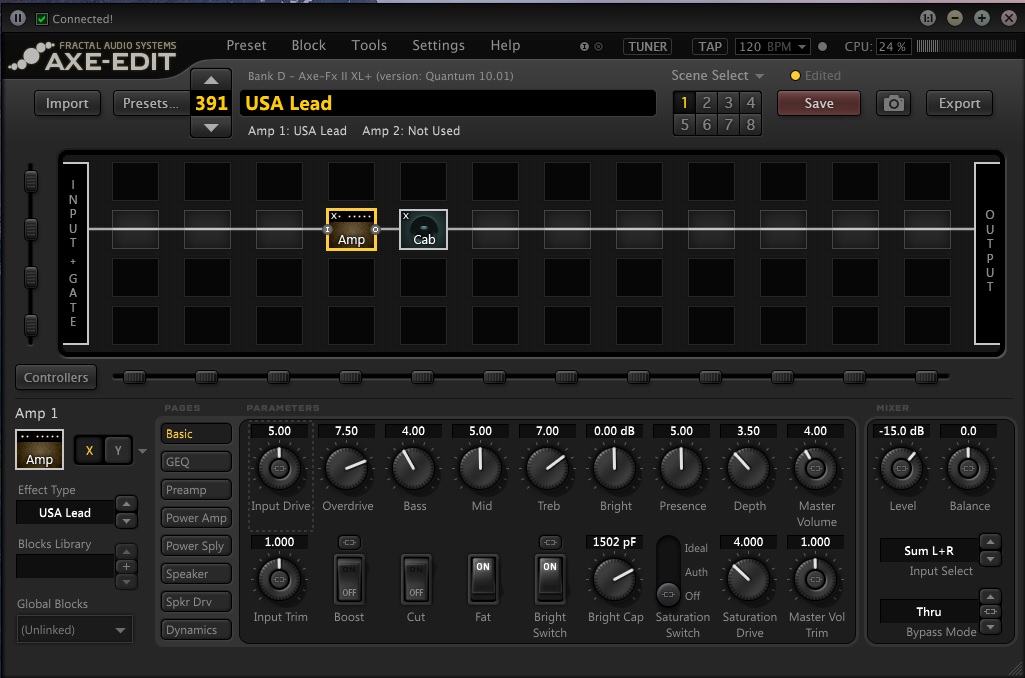The image size is (1025, 678).
Task: Click the Input Drive knob
Action: (x=279, y=468)
